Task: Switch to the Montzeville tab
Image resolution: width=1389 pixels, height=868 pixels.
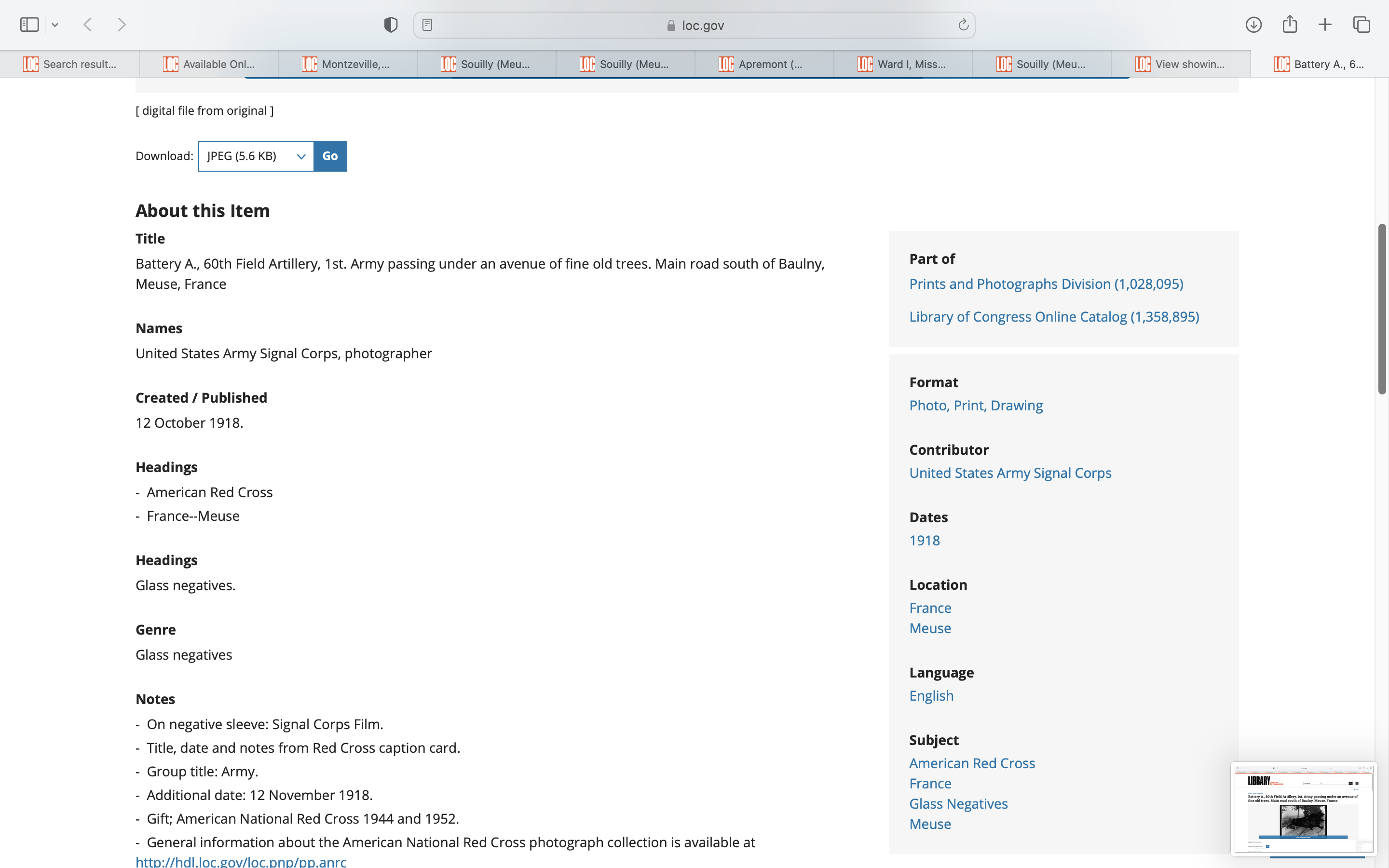Action: point(347,64)
